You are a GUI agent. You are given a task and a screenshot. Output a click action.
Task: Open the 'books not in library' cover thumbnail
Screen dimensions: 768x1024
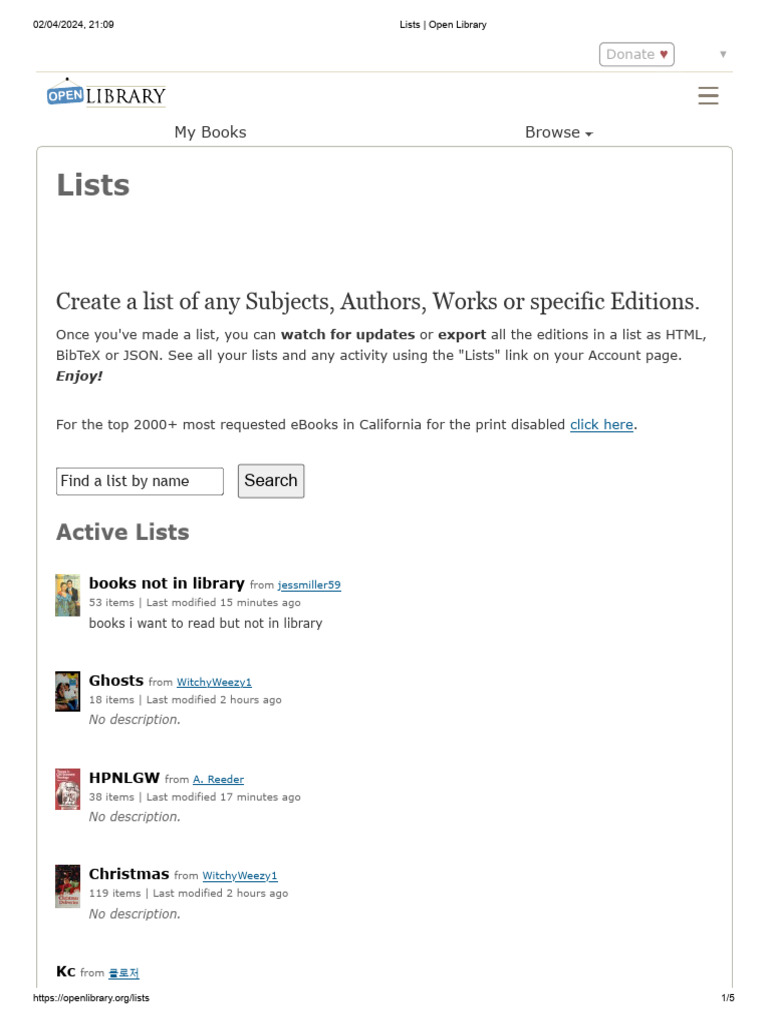click(67, 595)
